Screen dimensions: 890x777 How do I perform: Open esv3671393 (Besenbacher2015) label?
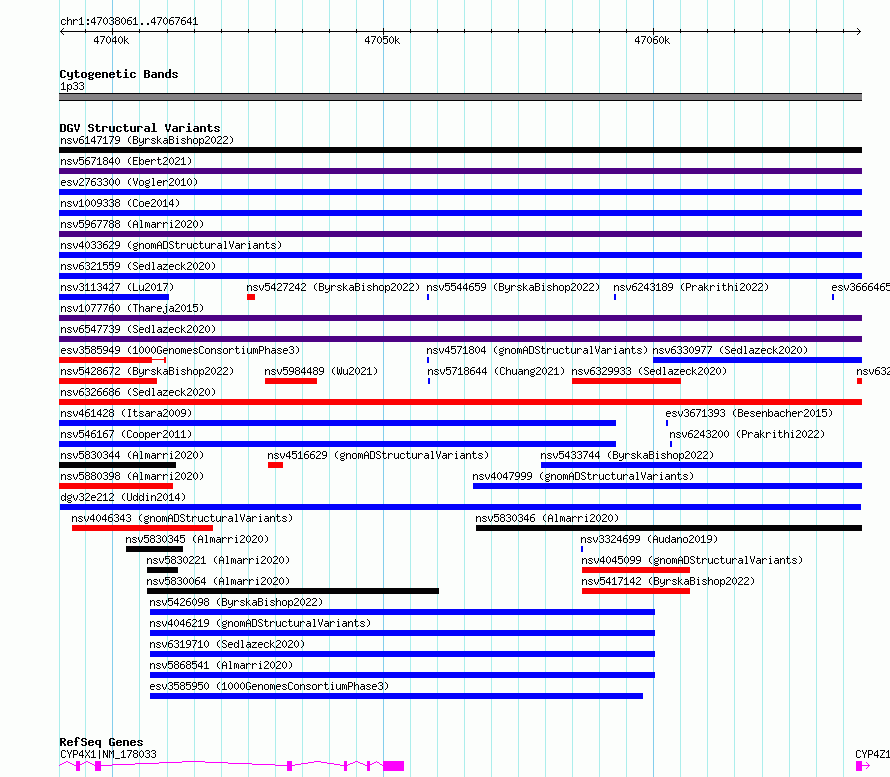click(x=749, y=413)
